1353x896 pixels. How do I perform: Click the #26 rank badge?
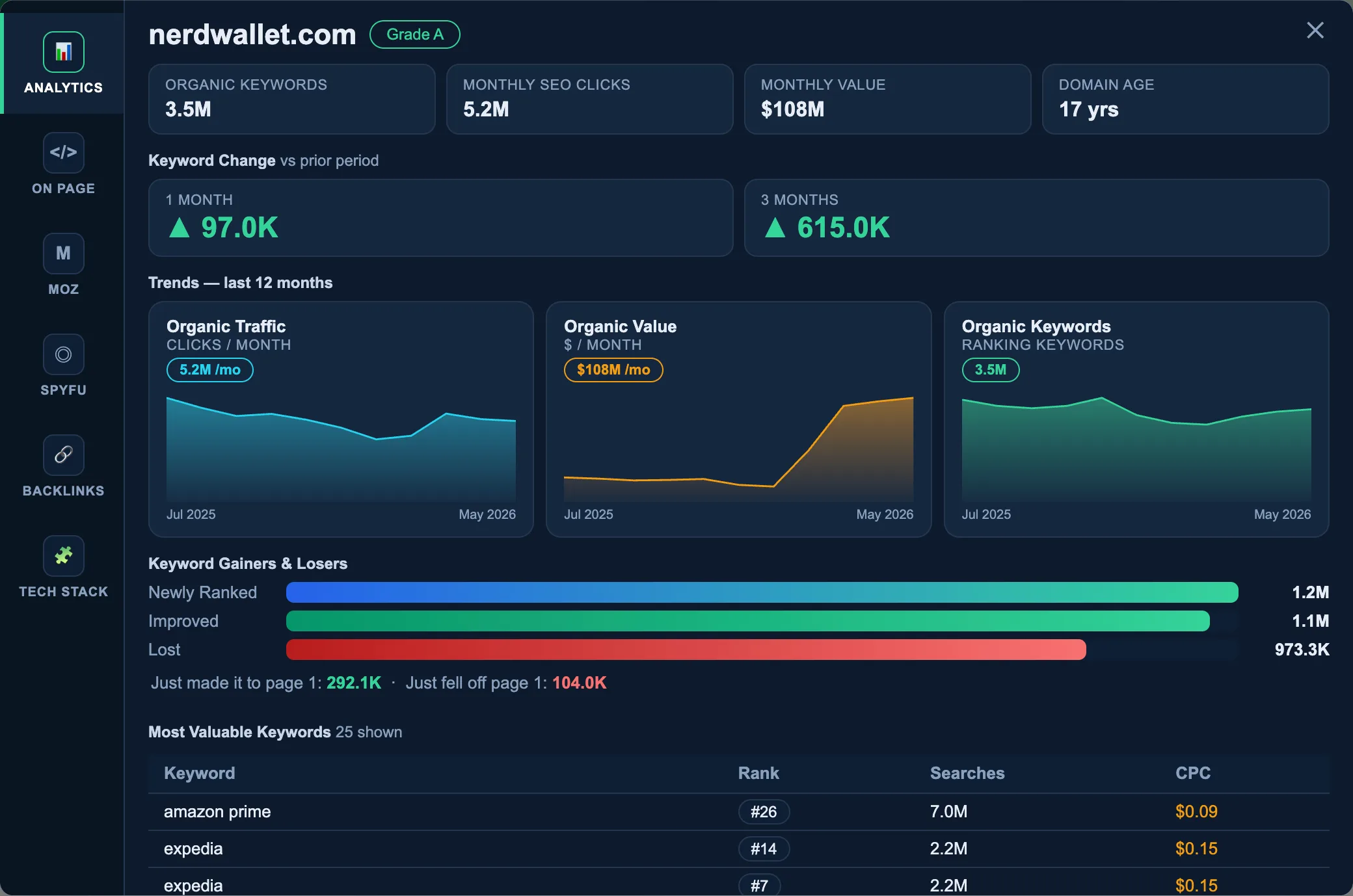tap(764, 811)
